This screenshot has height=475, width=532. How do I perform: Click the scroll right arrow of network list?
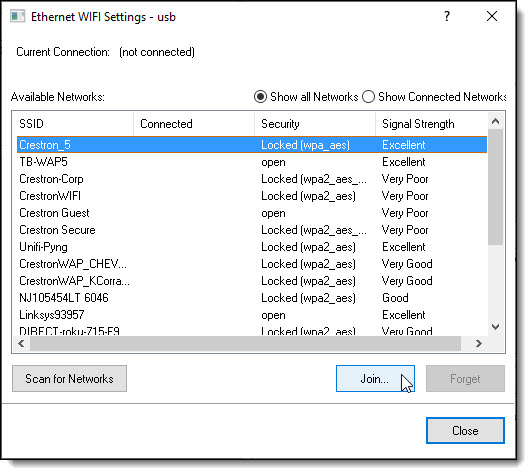click(x=479, y=344)
